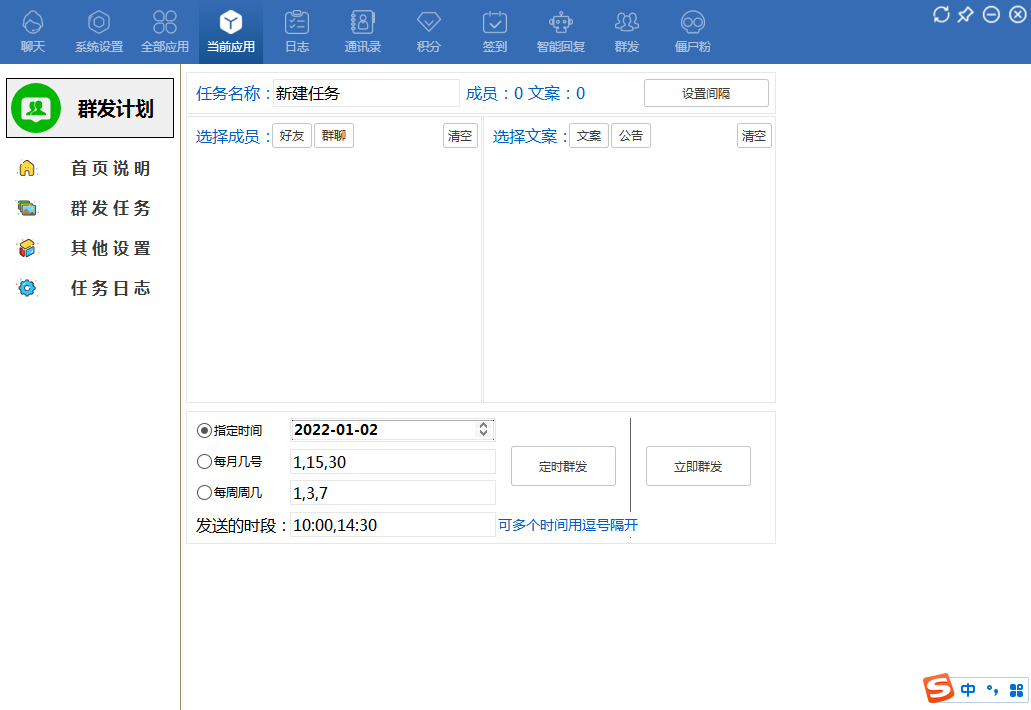Open the 僵尸粉 skull icon

[692, 23]
